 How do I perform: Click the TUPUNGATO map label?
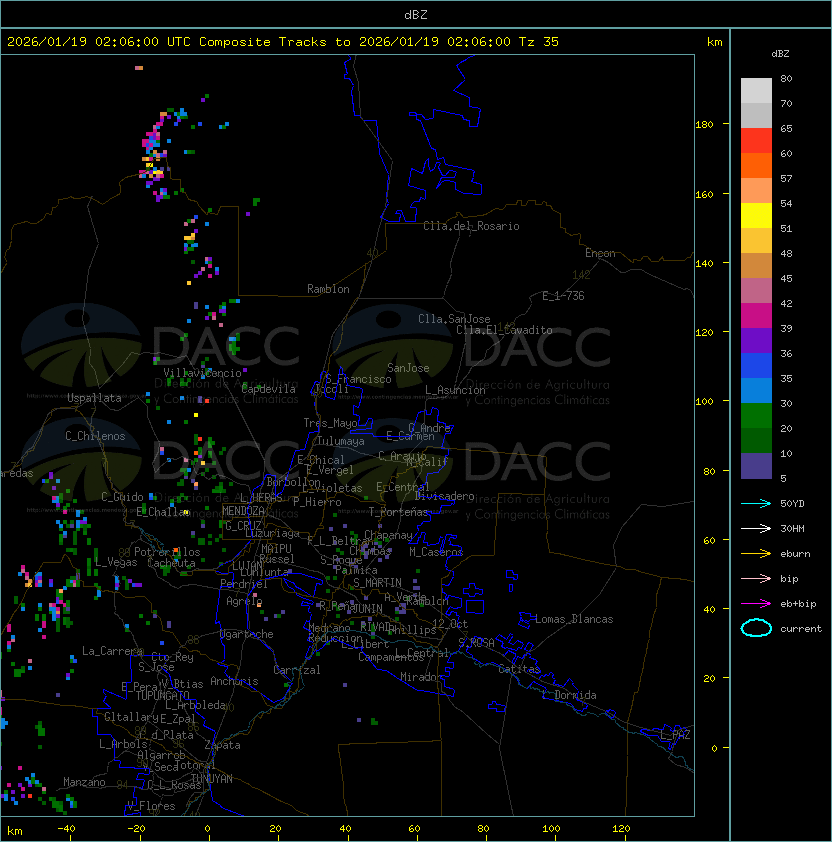pos(162,695)
